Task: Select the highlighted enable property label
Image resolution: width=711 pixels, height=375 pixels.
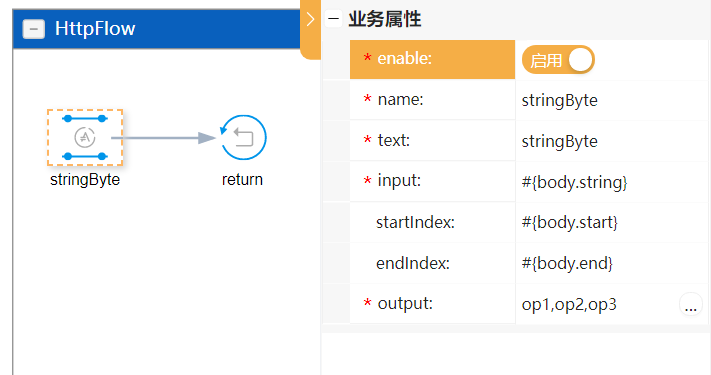Action: click(x=433, y=59)
